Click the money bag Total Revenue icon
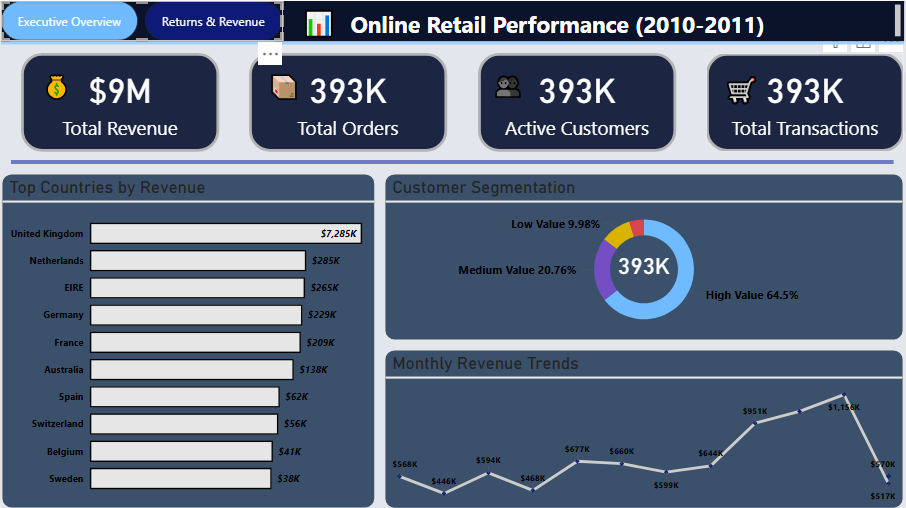906x508 pixels. [x=57, y=88]
